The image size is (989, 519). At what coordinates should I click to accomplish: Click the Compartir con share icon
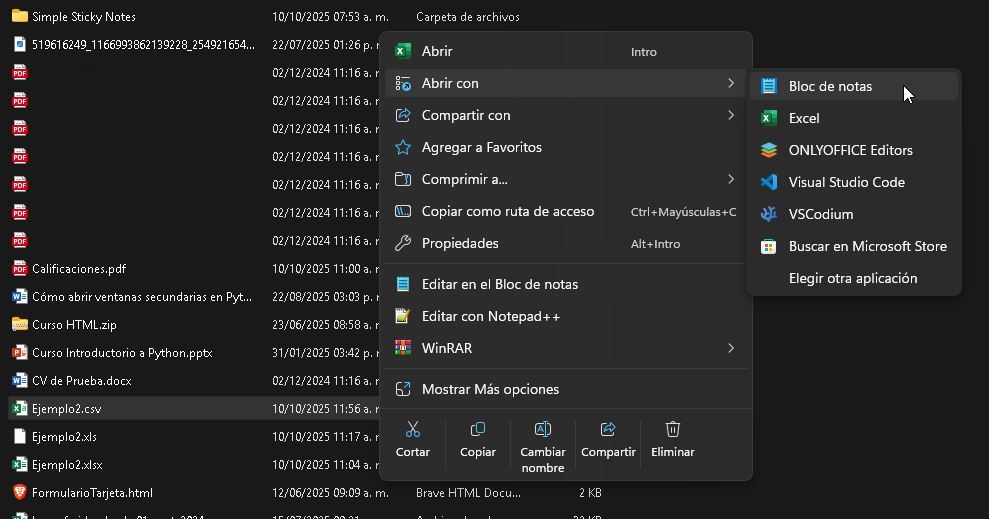[403, 115]
